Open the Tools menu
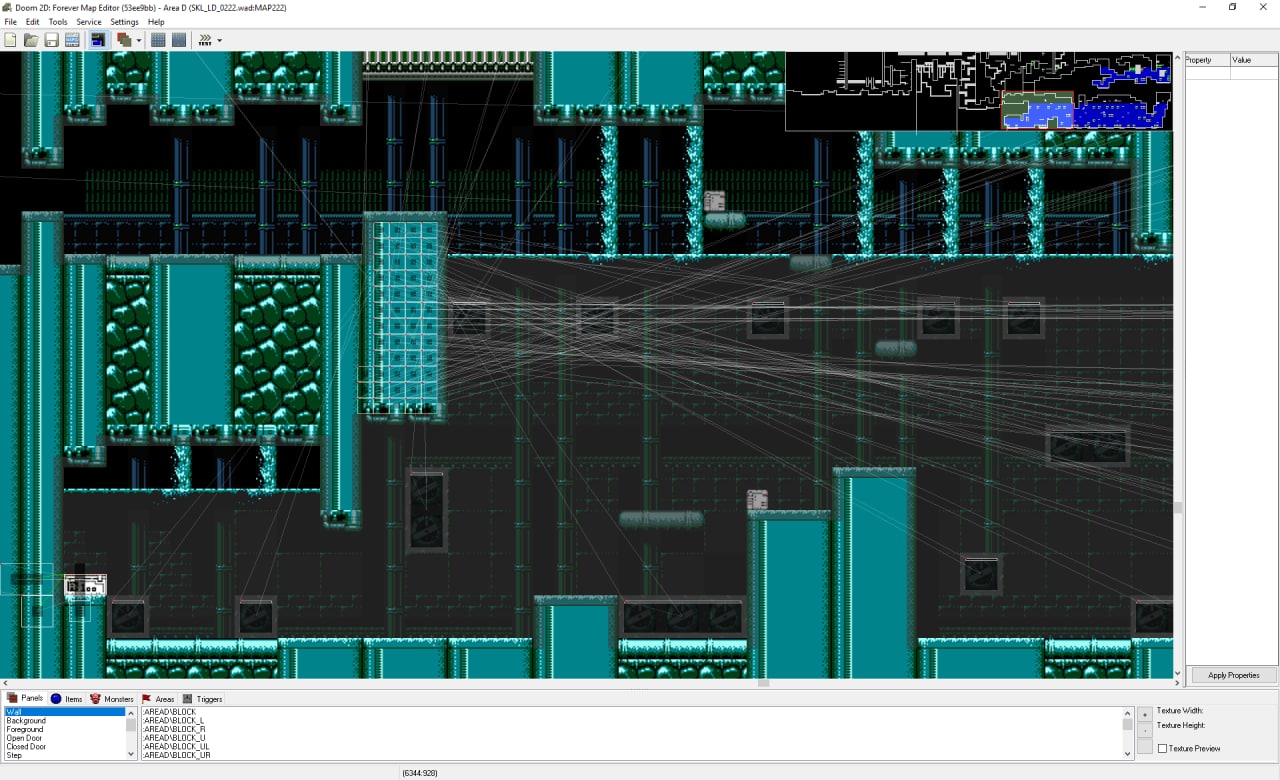 click(58, 22)
